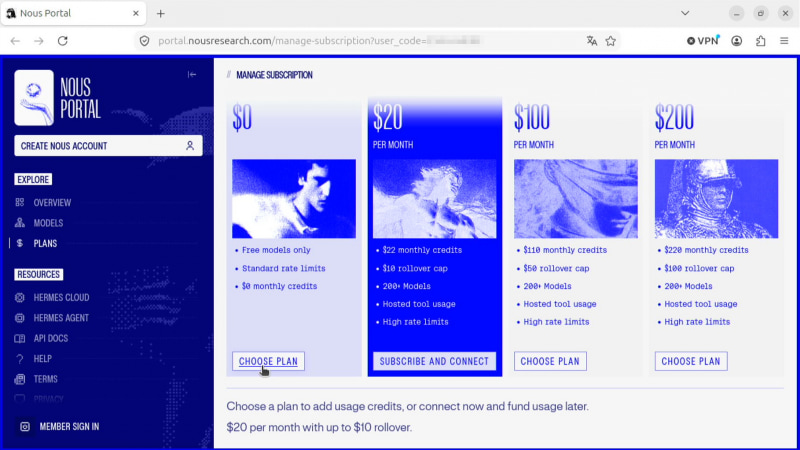Click the $100 plan blindfolded face image
Image resolution: width=800 pixels, height=450 pixels.
point(576,198)
